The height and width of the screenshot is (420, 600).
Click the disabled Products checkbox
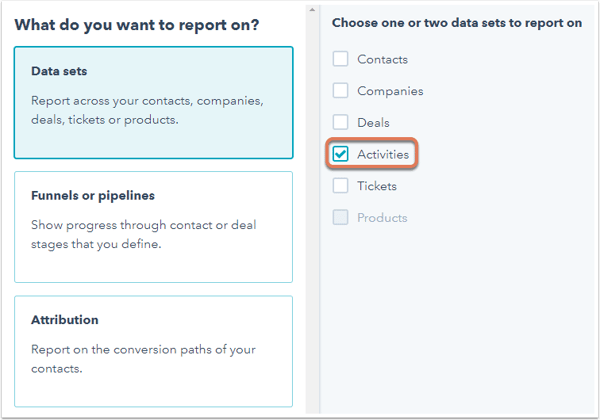340,217
